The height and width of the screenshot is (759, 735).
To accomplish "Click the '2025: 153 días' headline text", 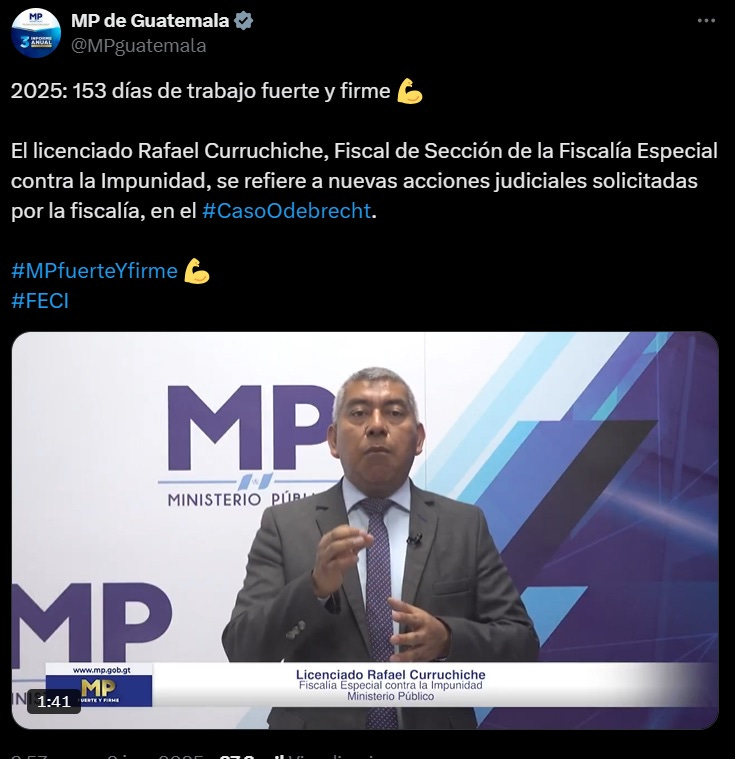I will click(200, 91).
